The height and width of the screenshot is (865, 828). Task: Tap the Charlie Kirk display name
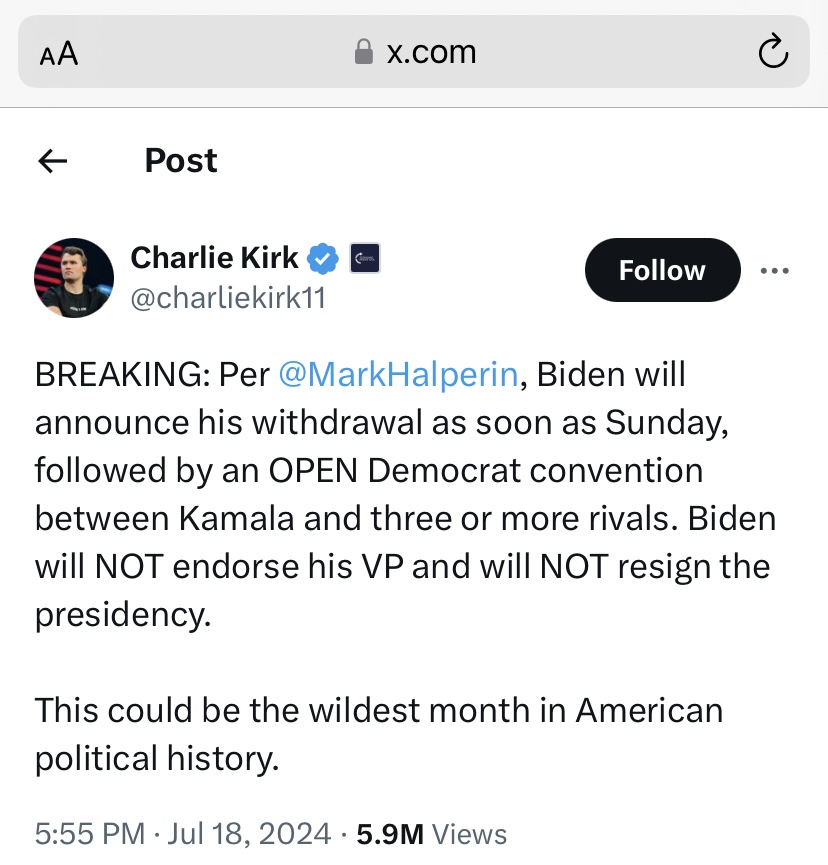click(x=214, y=258)
